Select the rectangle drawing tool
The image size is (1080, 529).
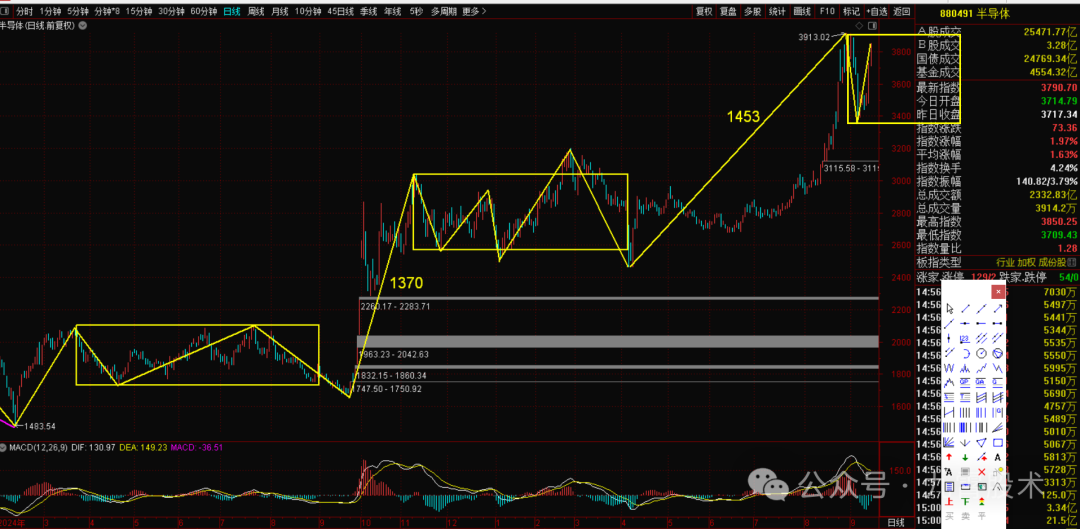997,442
